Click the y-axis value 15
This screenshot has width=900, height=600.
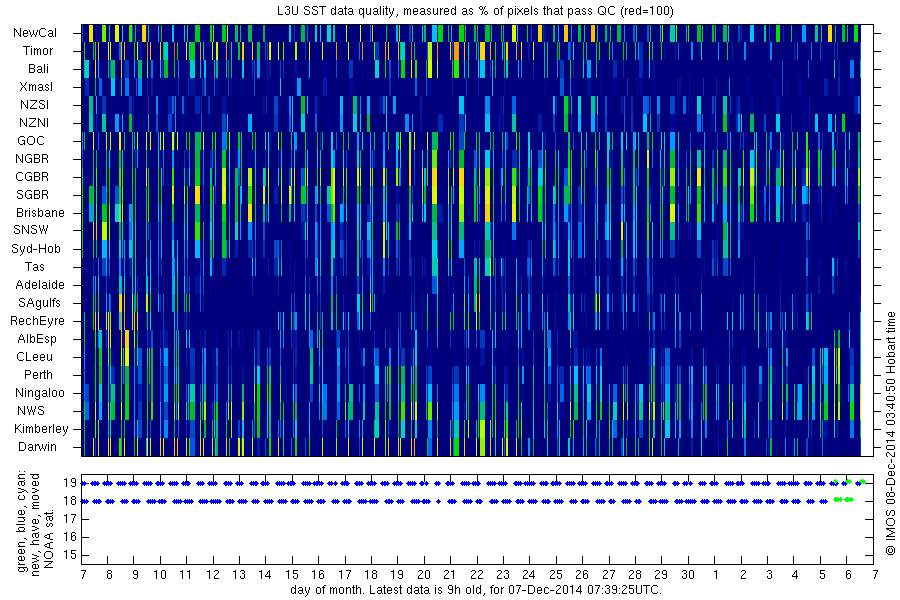(x=70, y=555)
